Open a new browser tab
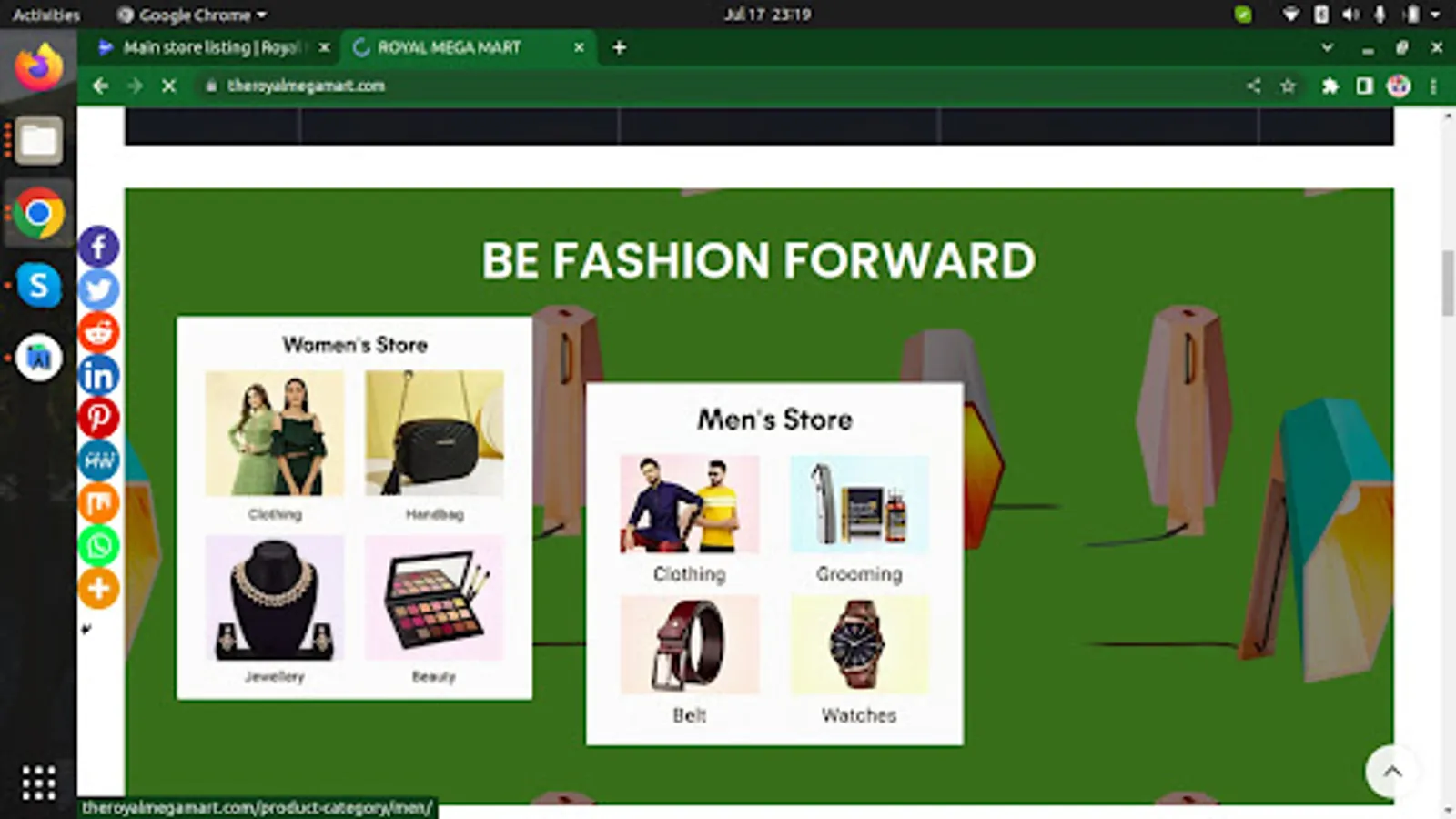 tap(619, 47)
